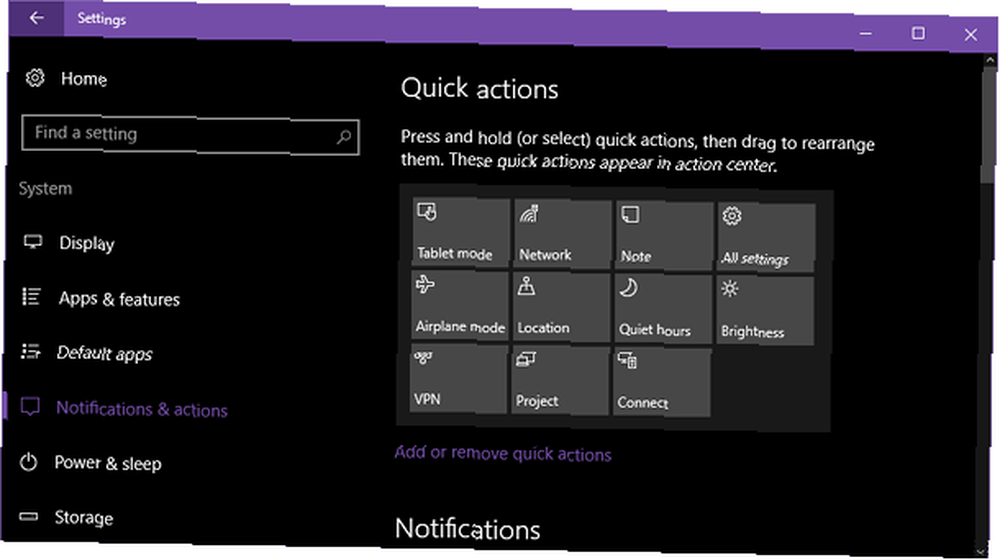Click the Display monitor icon
The image size is (1000, 560).
pos(33,242)
